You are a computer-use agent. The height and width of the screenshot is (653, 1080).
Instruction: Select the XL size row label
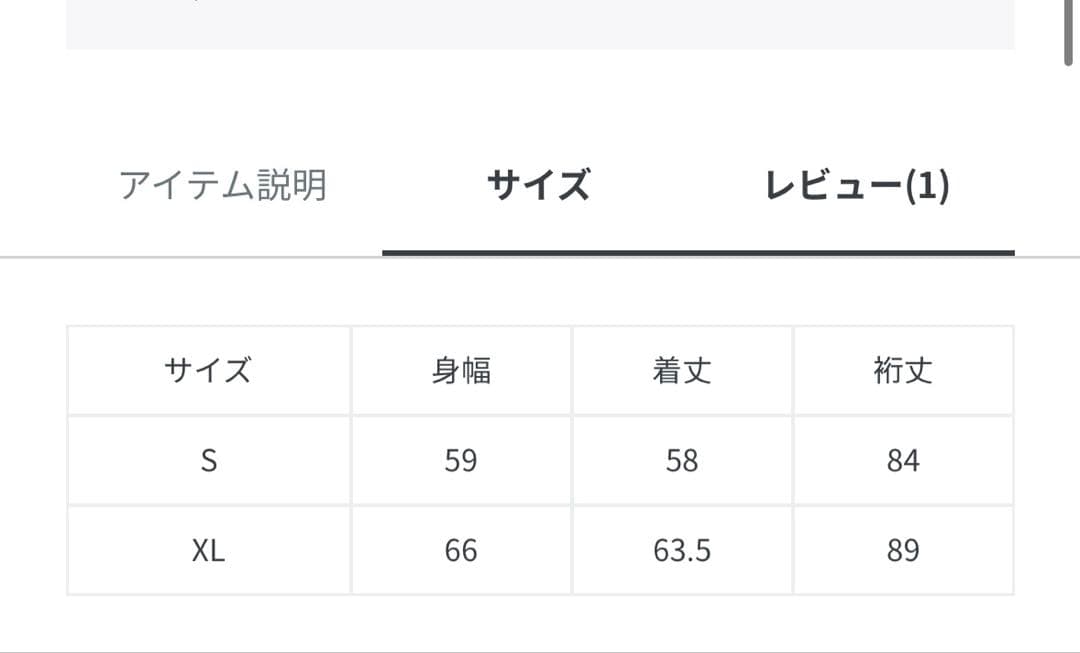click(x=207, y=548)
